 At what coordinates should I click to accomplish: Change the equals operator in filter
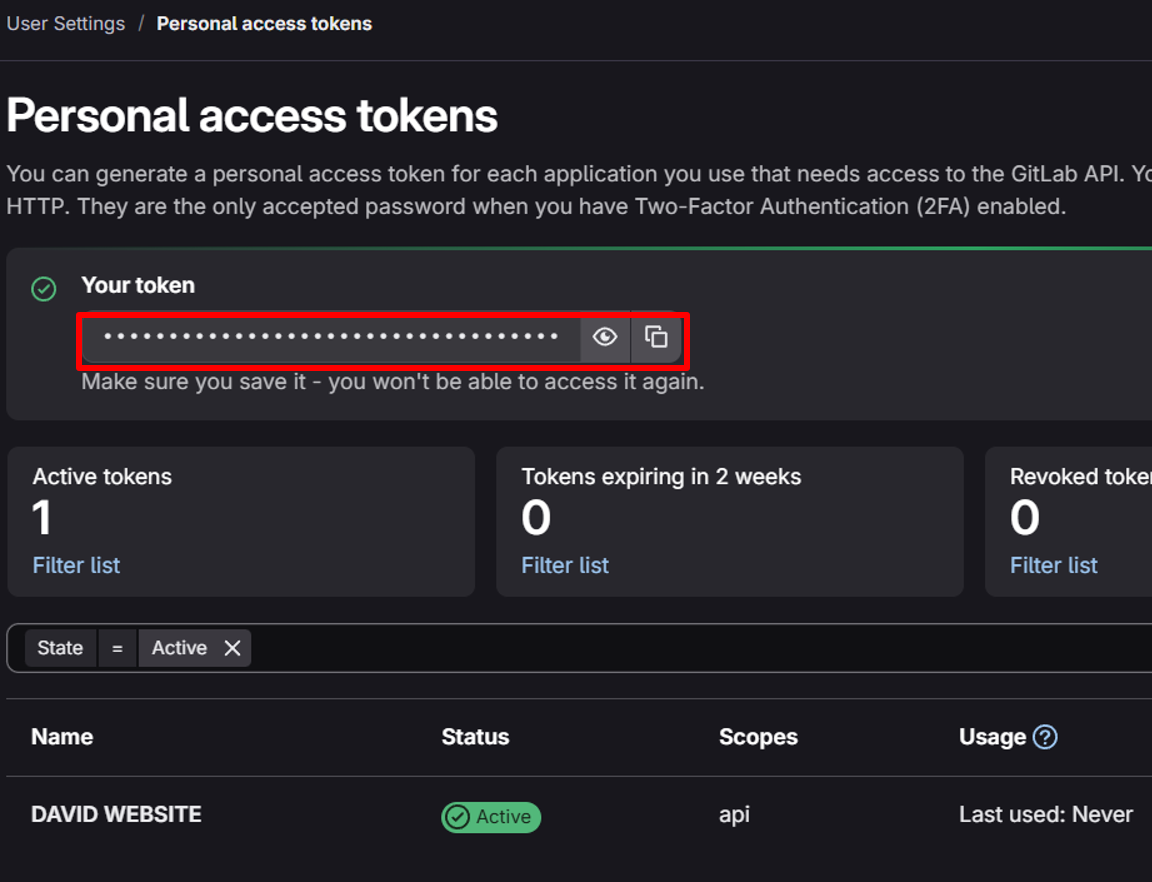pyautogui.click(x=117, y=648)
